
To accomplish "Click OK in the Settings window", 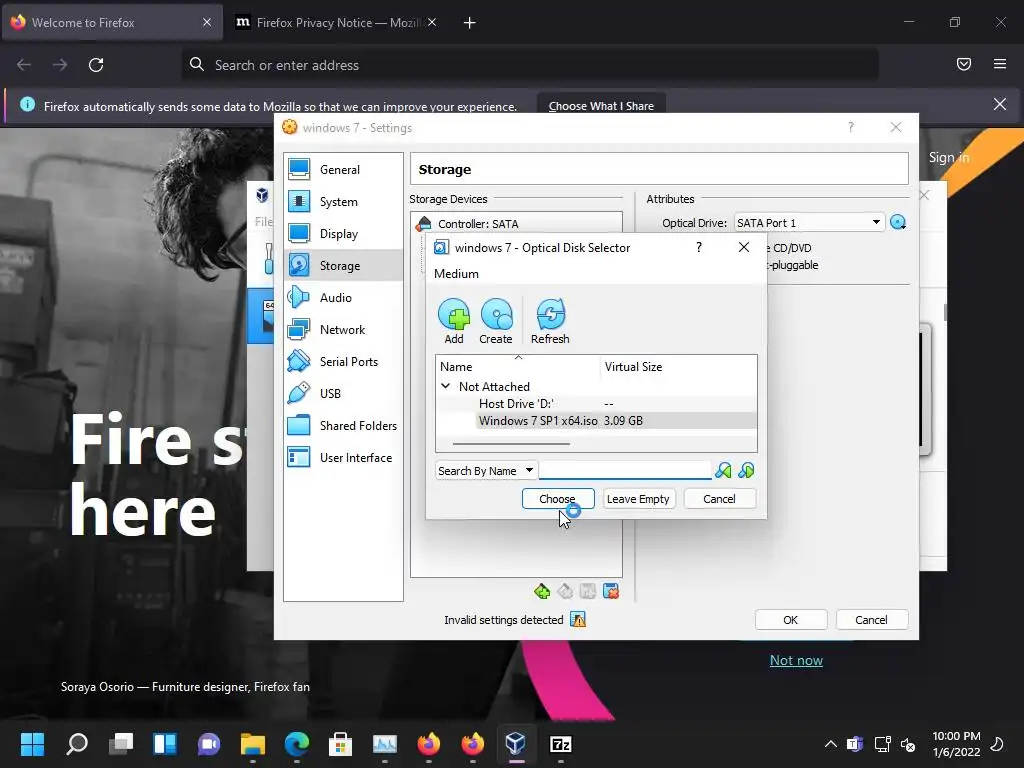I will [x=791, y=620].
